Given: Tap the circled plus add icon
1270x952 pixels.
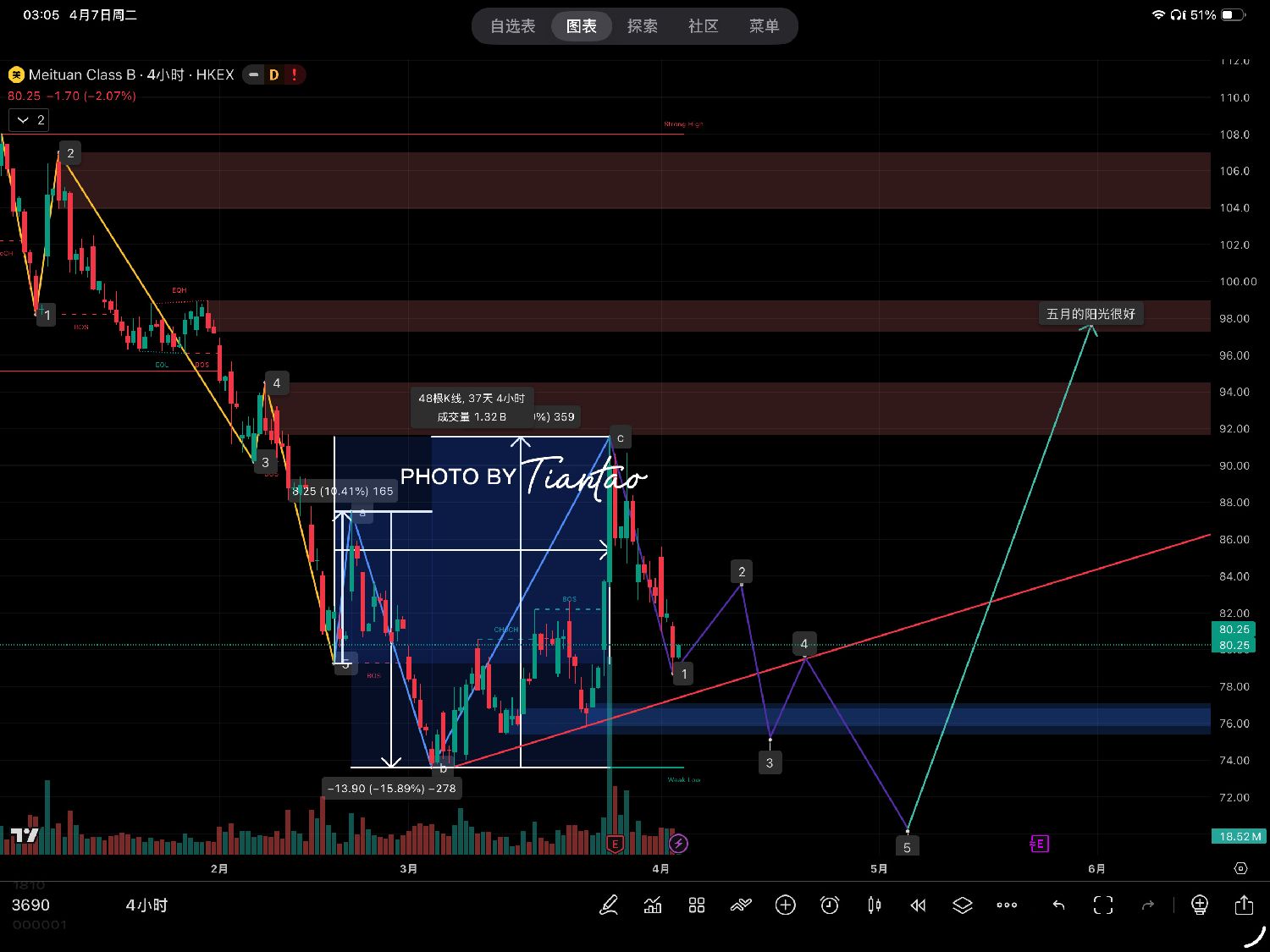Looking at the screenshot, I should coord(786,905).
